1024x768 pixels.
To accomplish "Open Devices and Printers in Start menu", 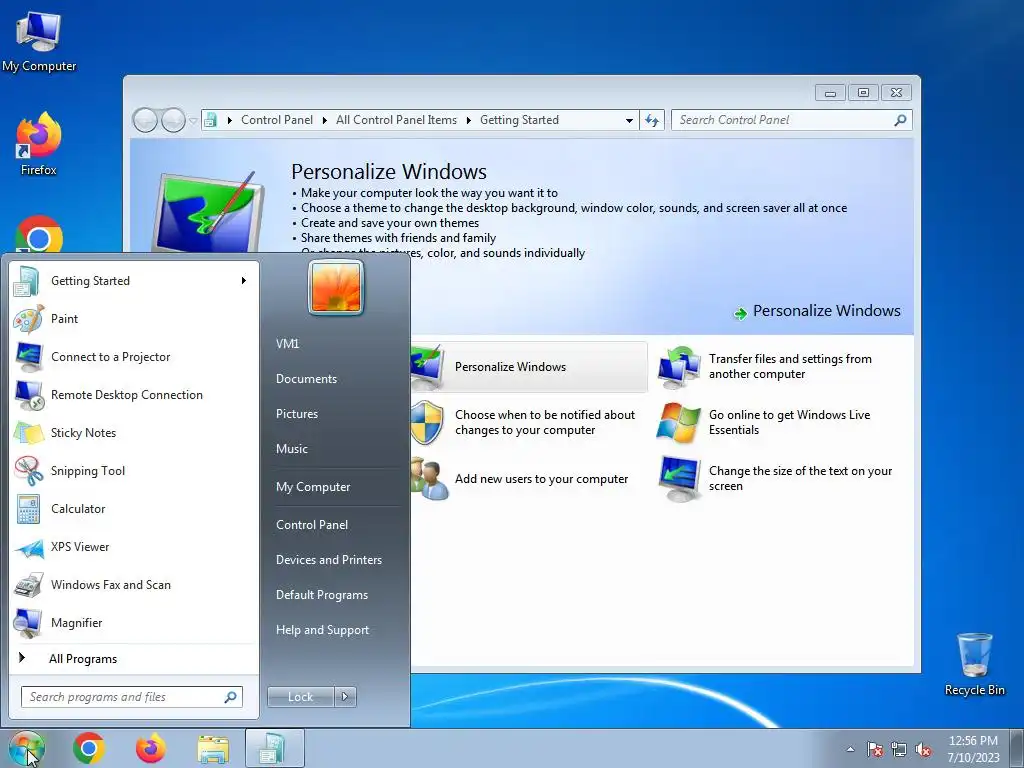I will [328, 560].
